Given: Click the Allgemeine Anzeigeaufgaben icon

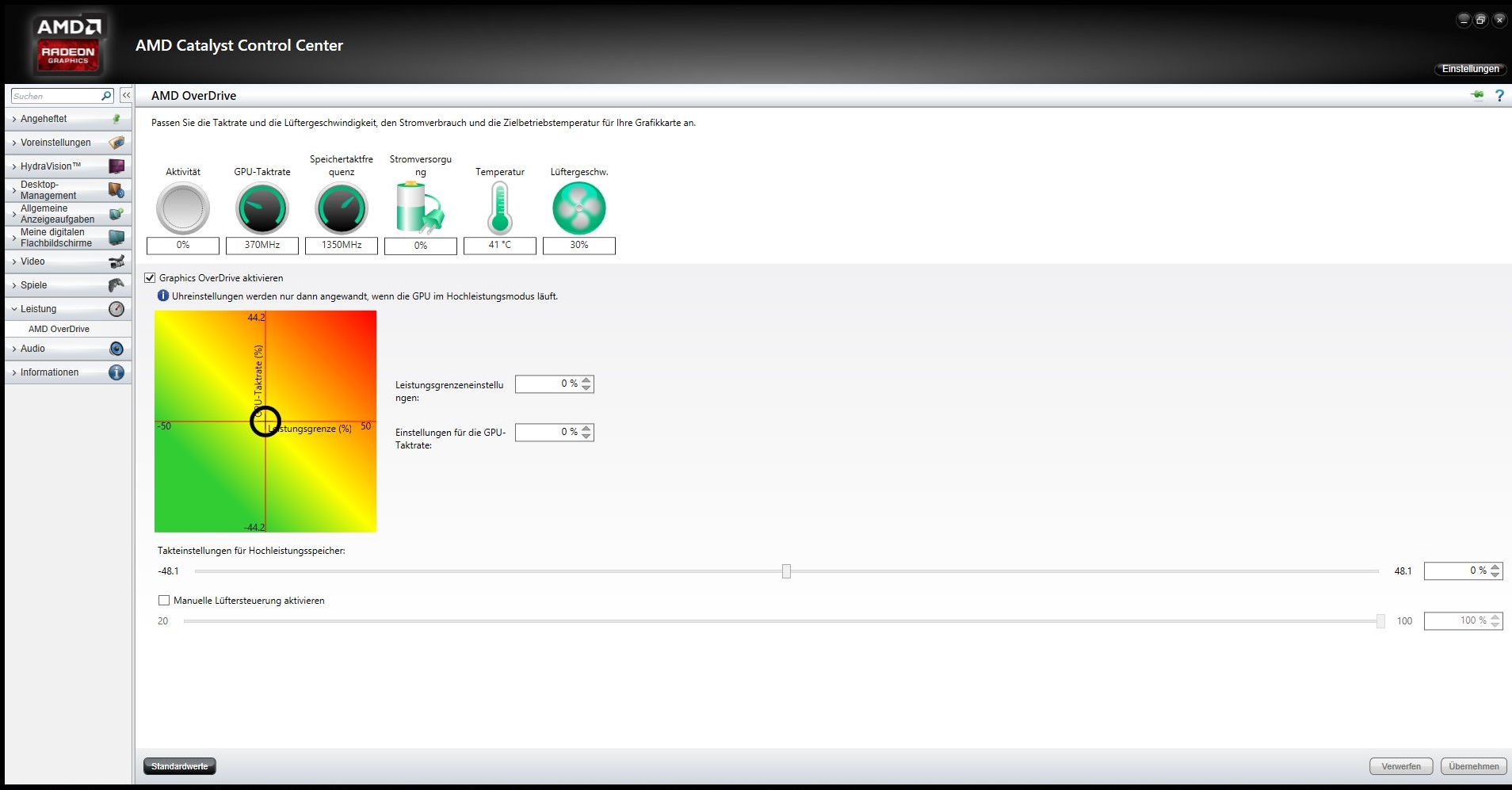Looking at the screenshot, I should tap(116, 214).
